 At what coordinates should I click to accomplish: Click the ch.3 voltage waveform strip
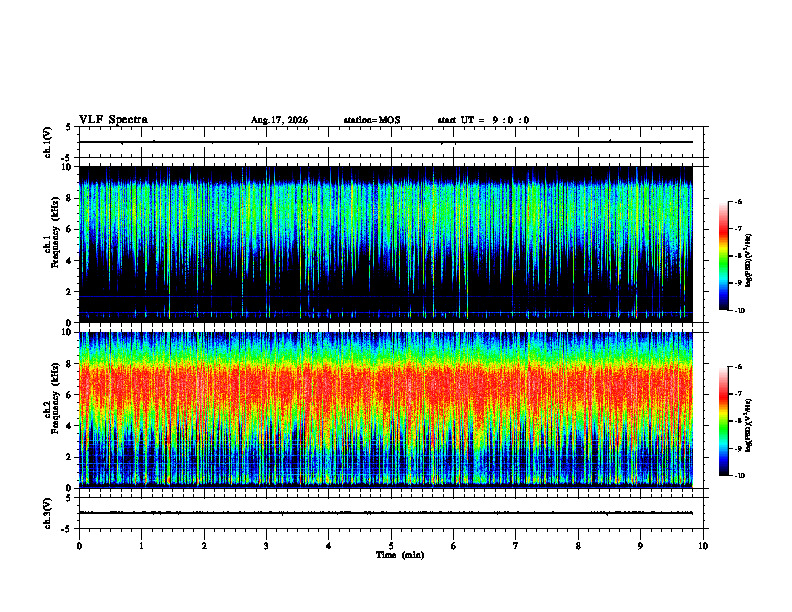(x=391, y=513)
